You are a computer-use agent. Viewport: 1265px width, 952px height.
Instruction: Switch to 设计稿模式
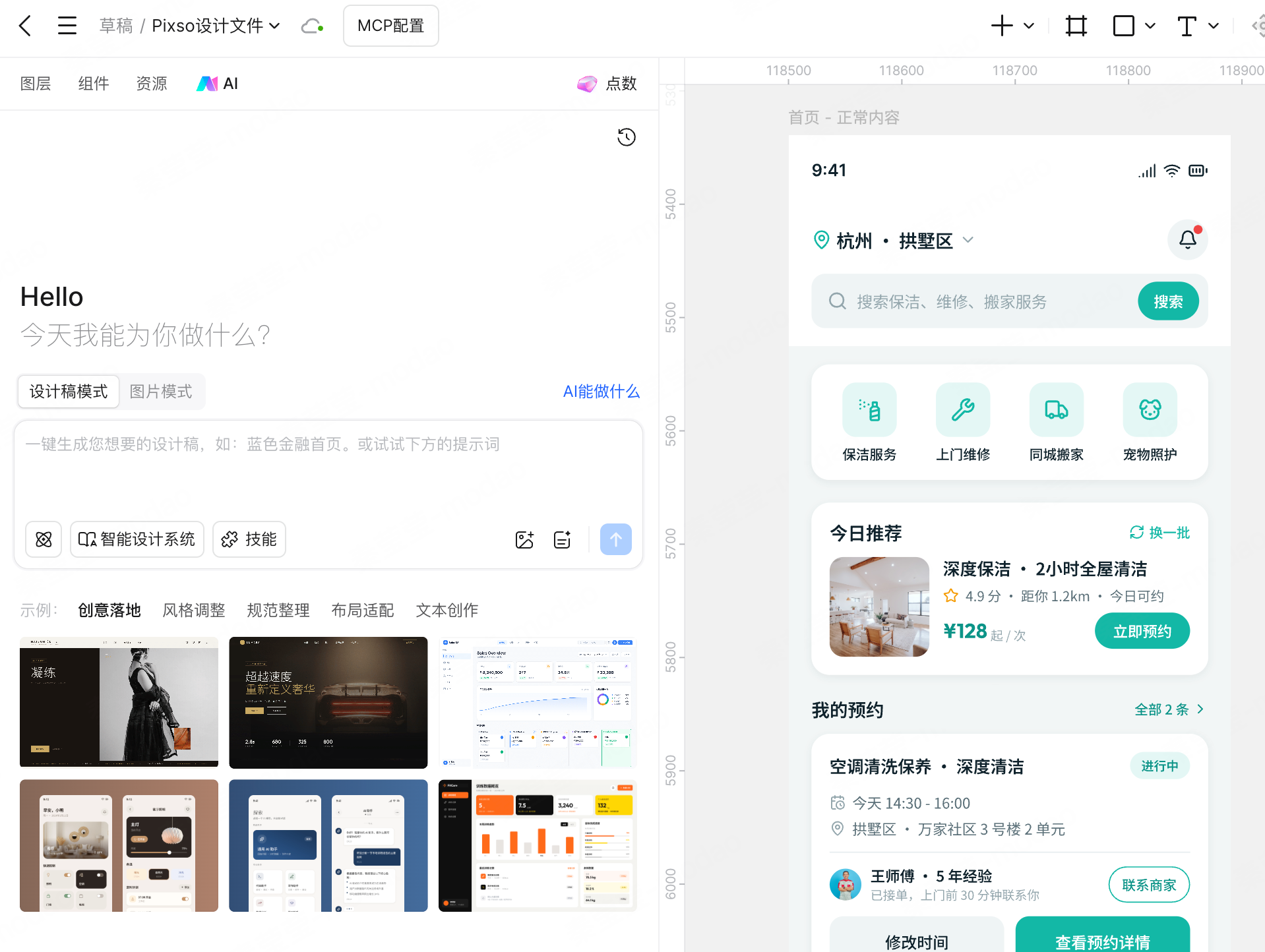pyautogui.click(x=69, y=392)
